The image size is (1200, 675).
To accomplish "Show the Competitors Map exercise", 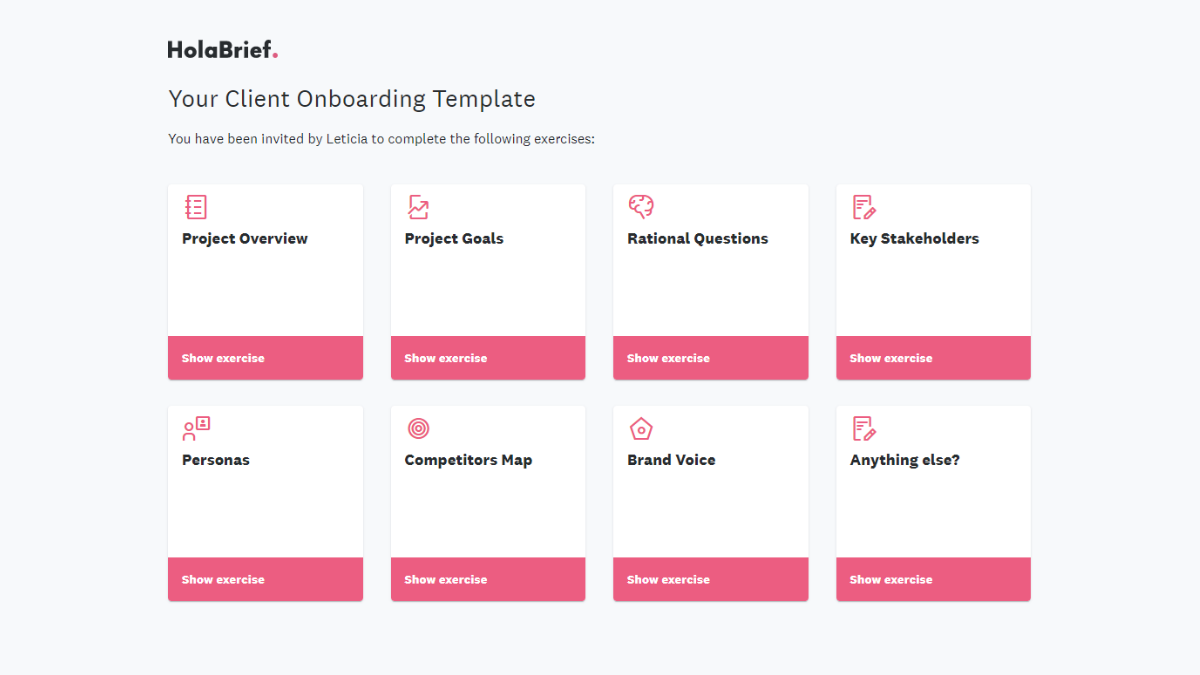I will point(488,579).
